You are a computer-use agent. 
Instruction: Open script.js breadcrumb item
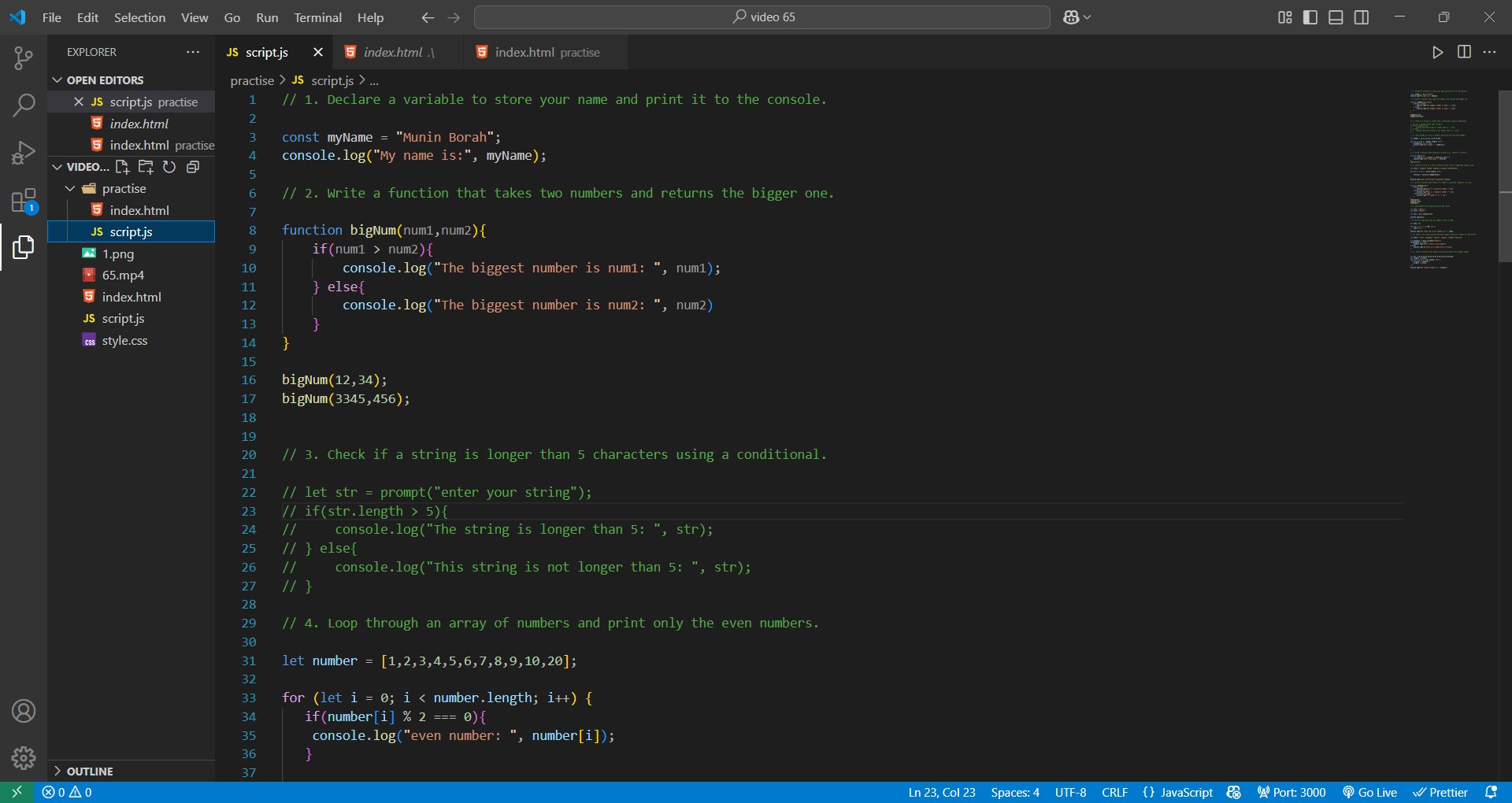(323, 80)
